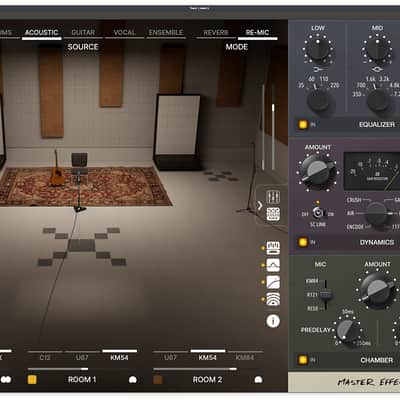Select the VOCAL source tab
Screen dimensions: 400x400
[124, 33]
